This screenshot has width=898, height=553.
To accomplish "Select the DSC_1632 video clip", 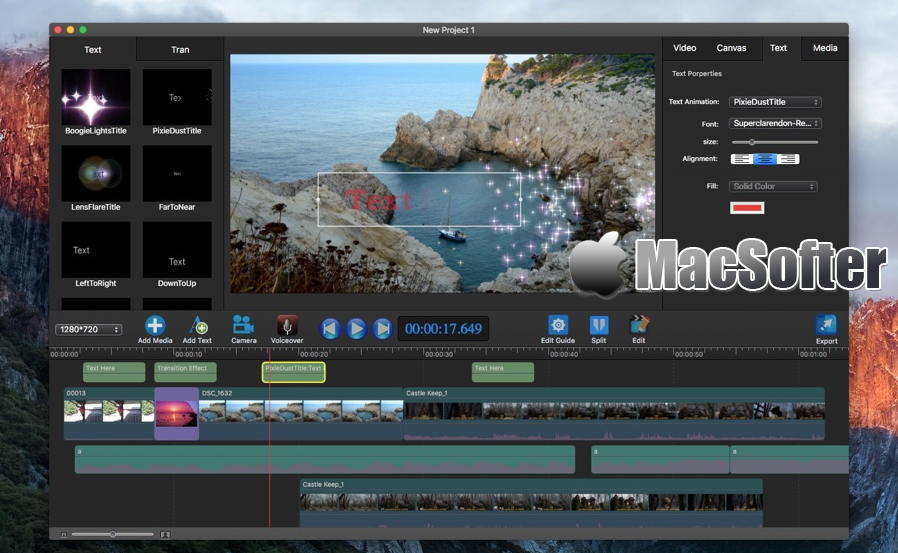I will (301, 413).
